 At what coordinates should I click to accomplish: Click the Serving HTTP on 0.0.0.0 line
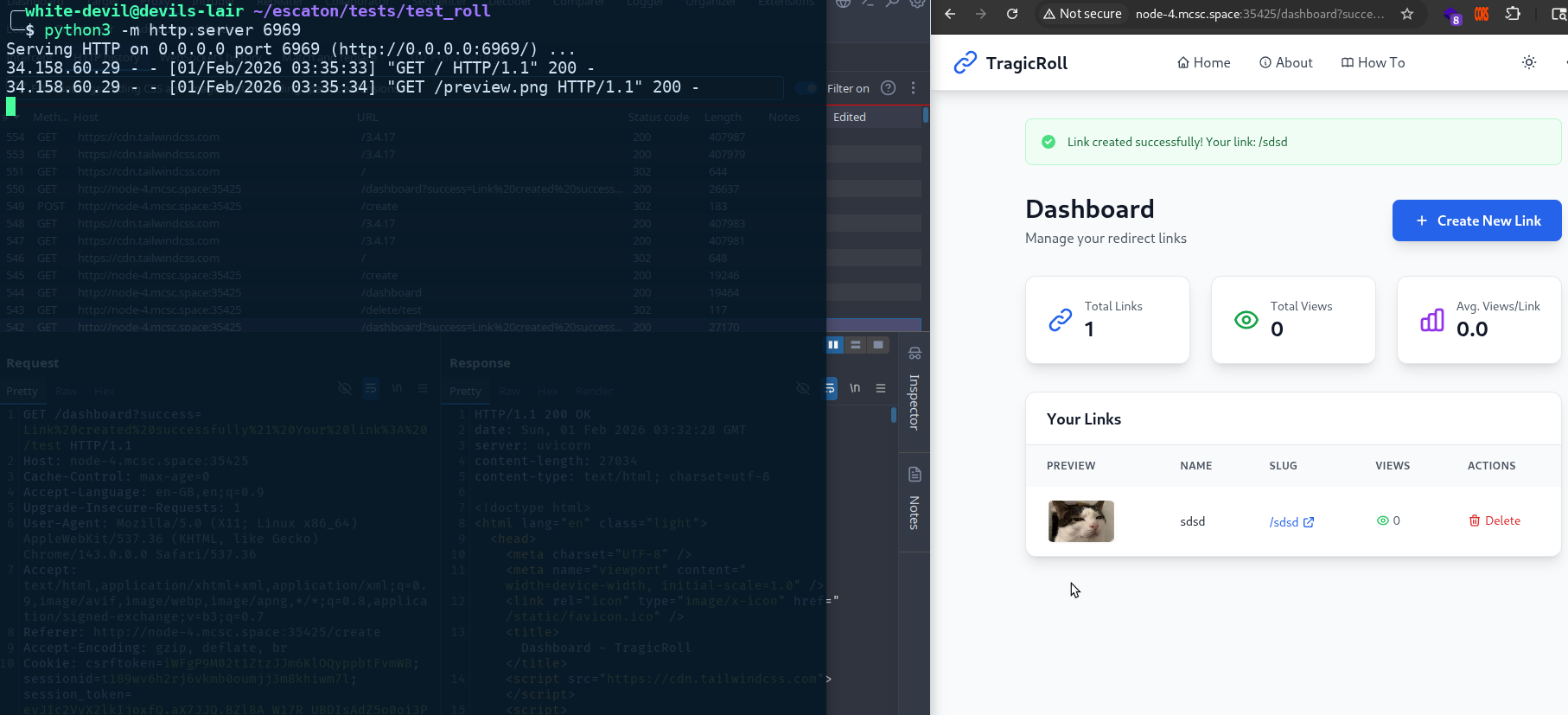(x=290, y=49)
